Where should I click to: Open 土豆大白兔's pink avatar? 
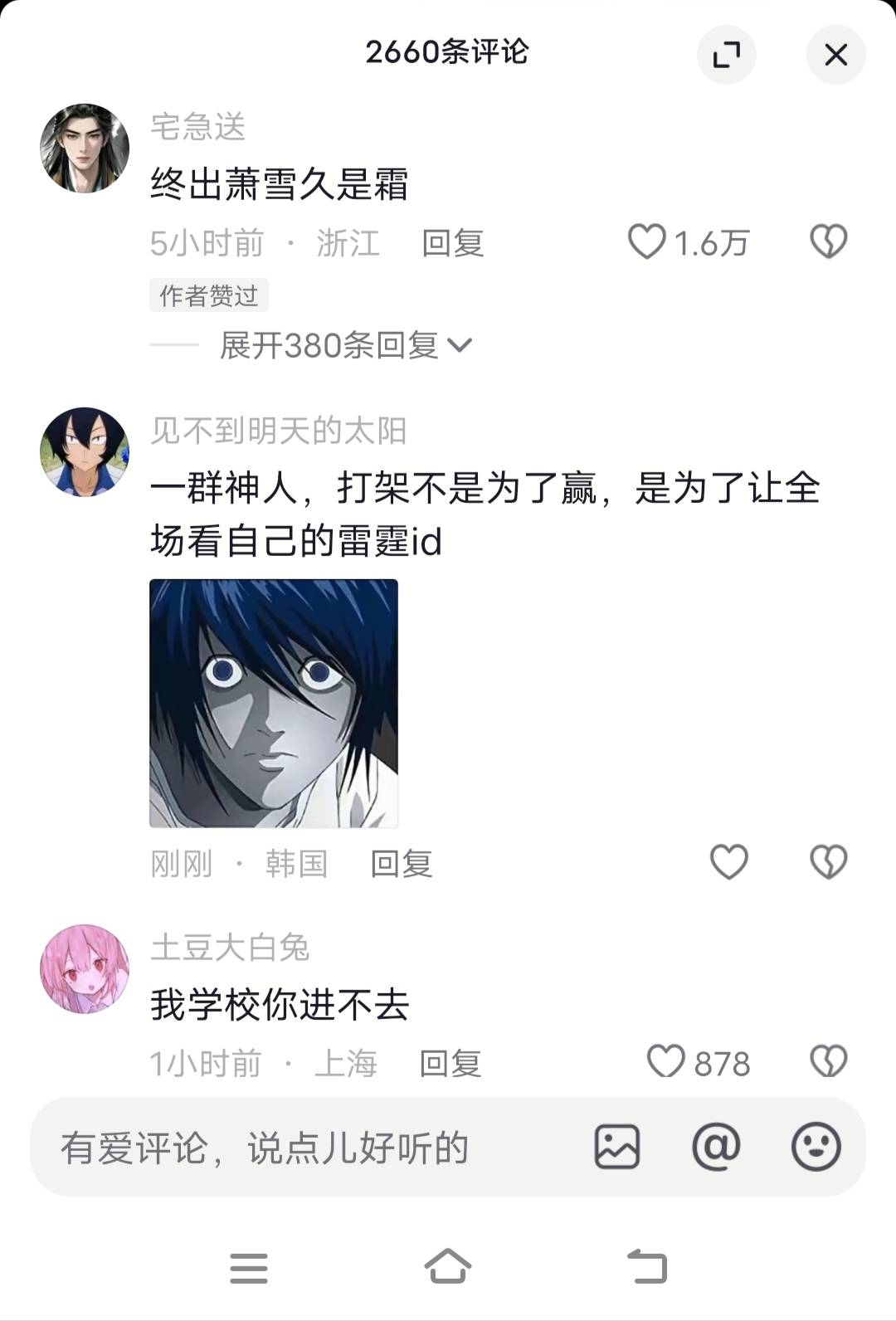85,969
